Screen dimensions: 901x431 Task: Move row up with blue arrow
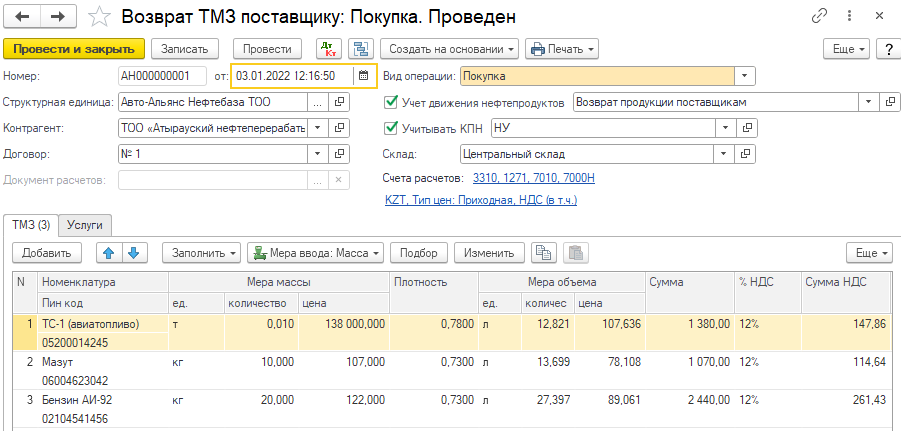tap(110, 253)
